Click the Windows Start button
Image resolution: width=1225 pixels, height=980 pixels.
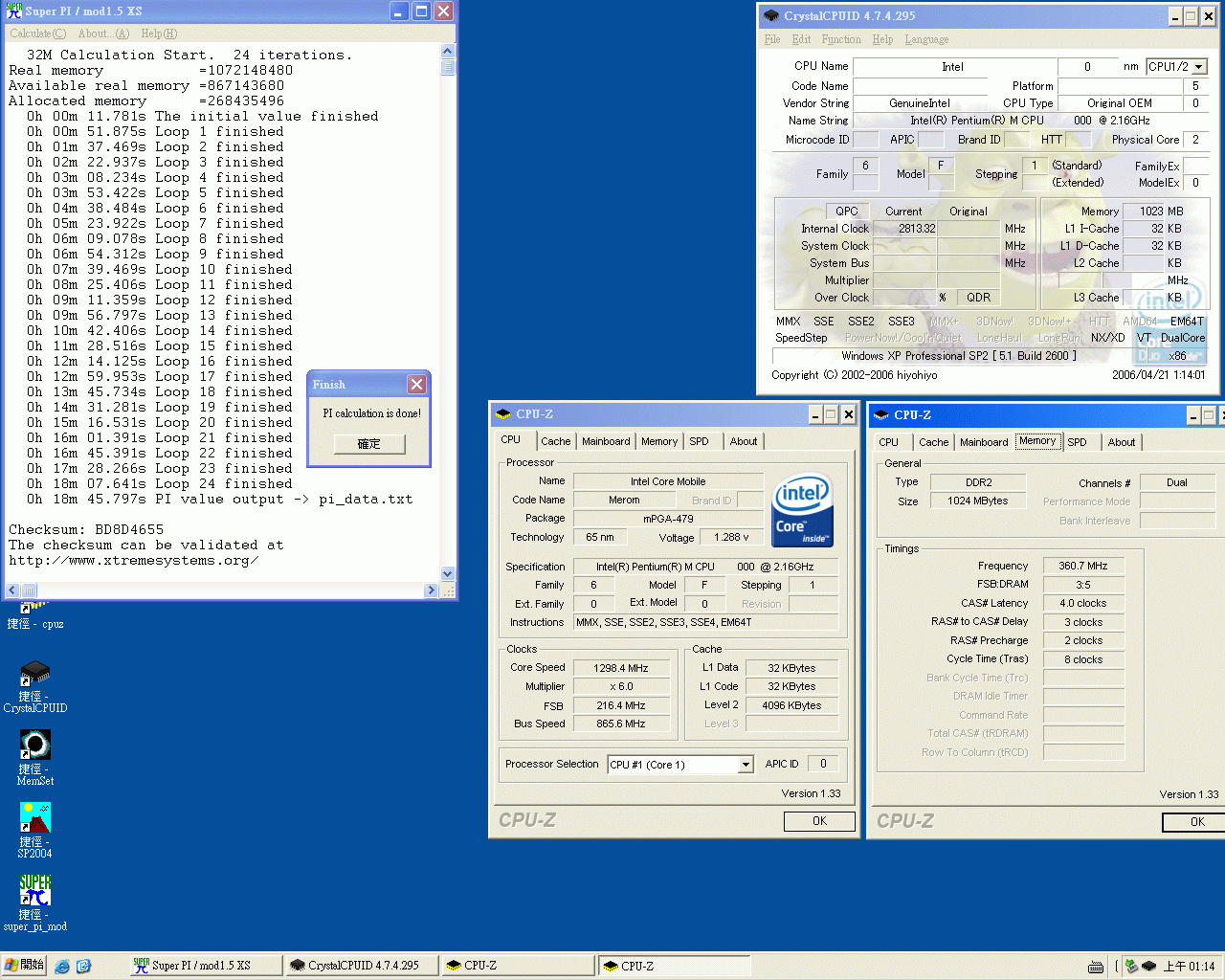pos(24,966)
